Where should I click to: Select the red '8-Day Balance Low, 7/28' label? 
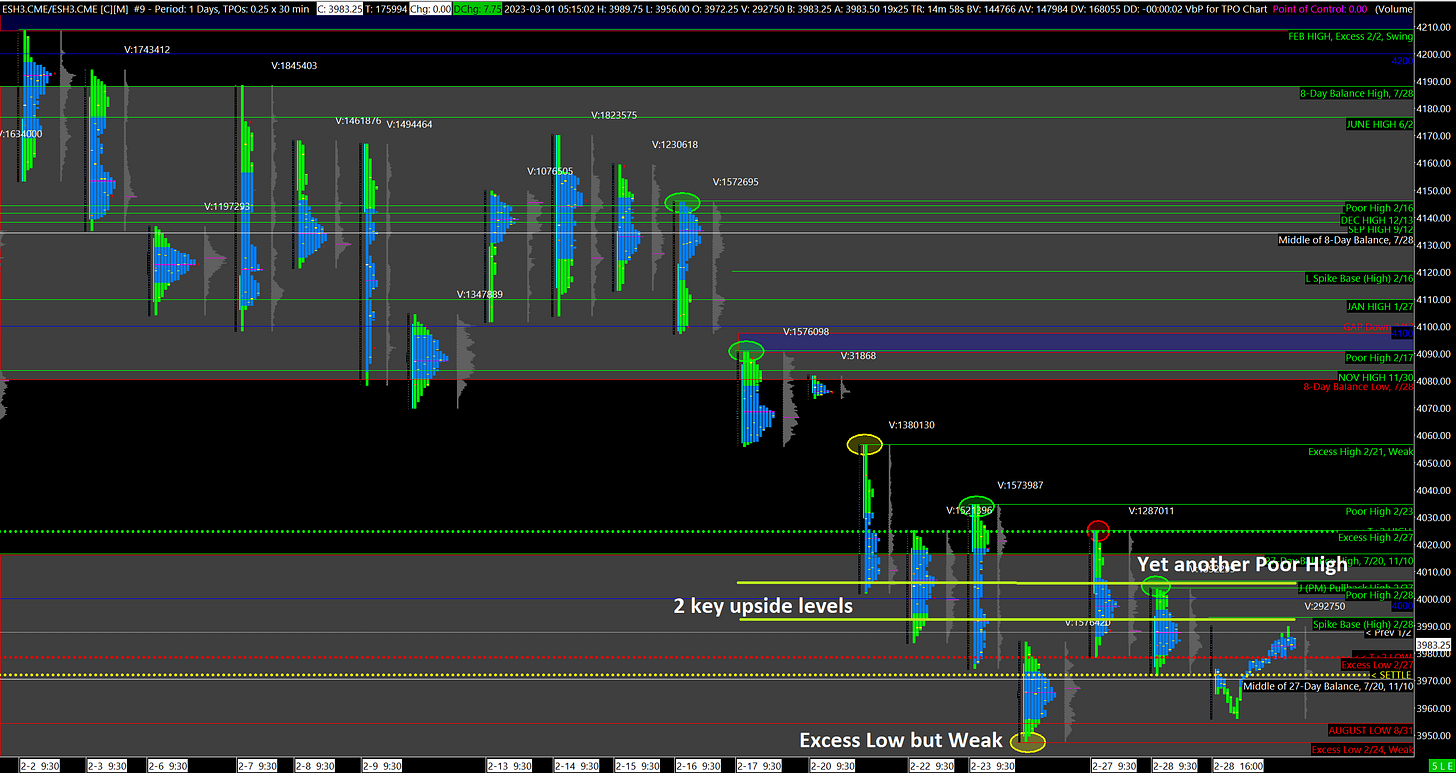click(1358, 386)
